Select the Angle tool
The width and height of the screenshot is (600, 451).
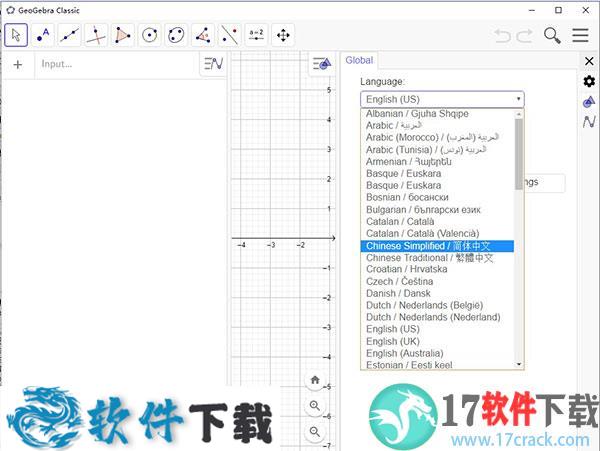tap(203, 36)
